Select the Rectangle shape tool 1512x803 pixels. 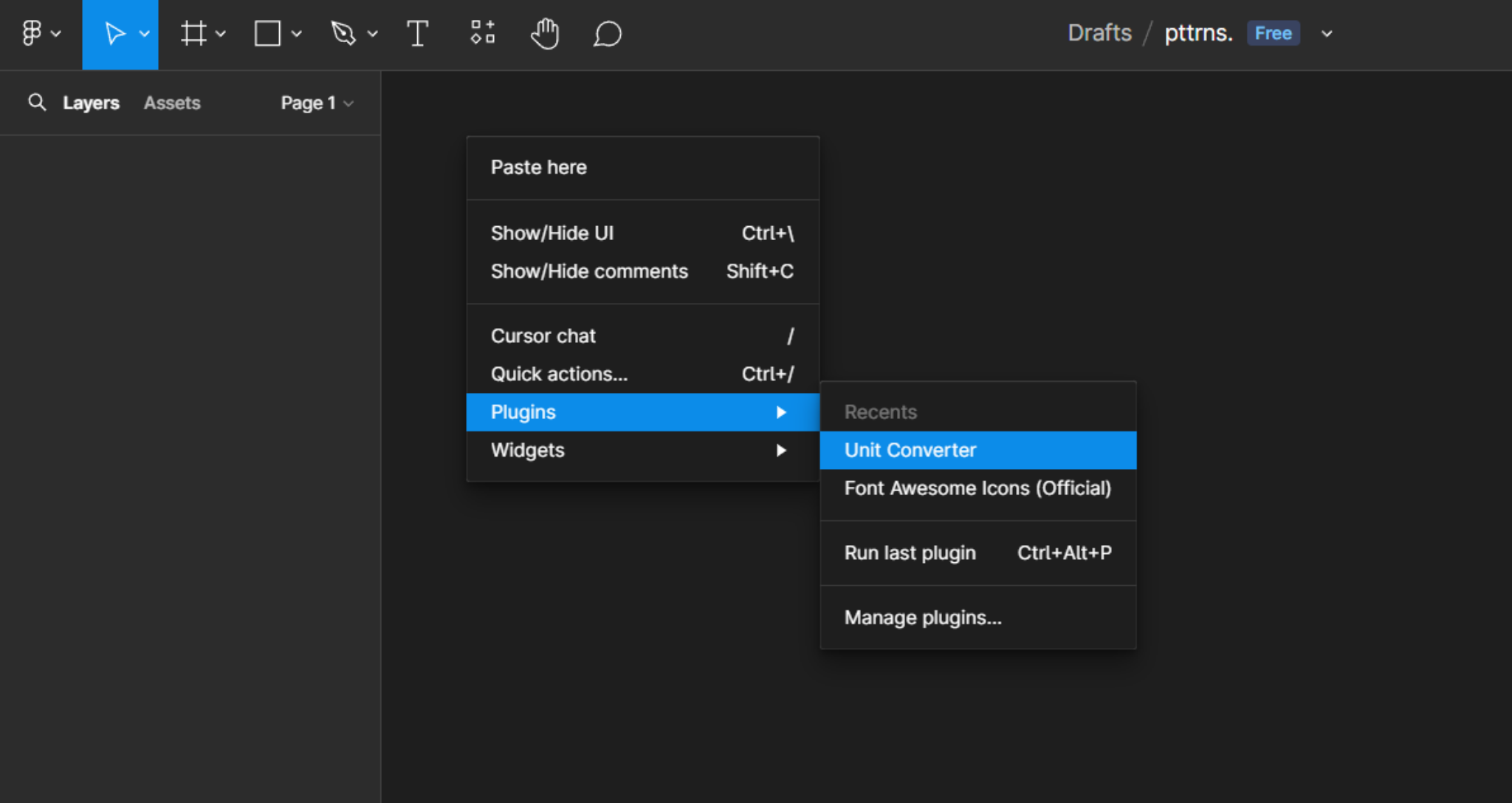267,33
